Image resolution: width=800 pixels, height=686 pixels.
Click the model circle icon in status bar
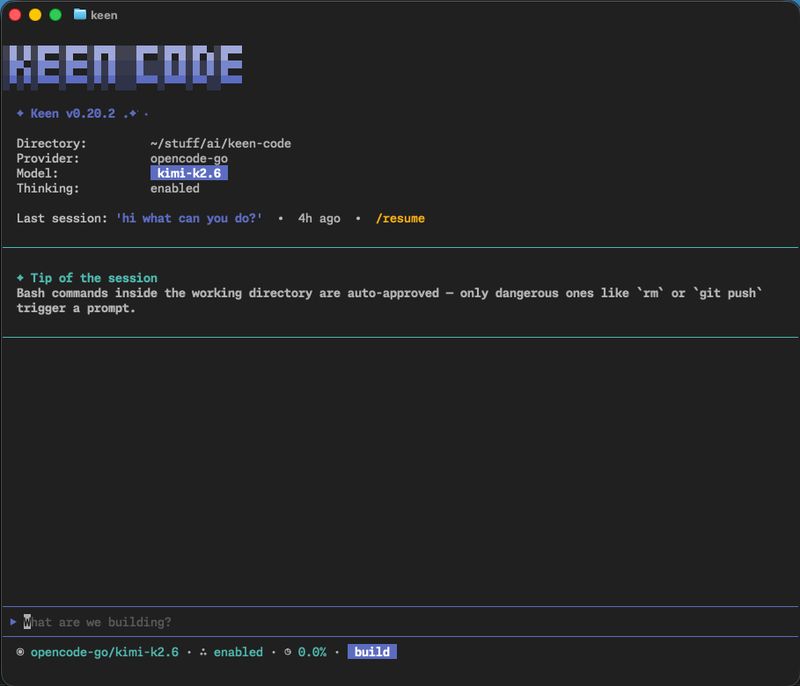point(20,652)
